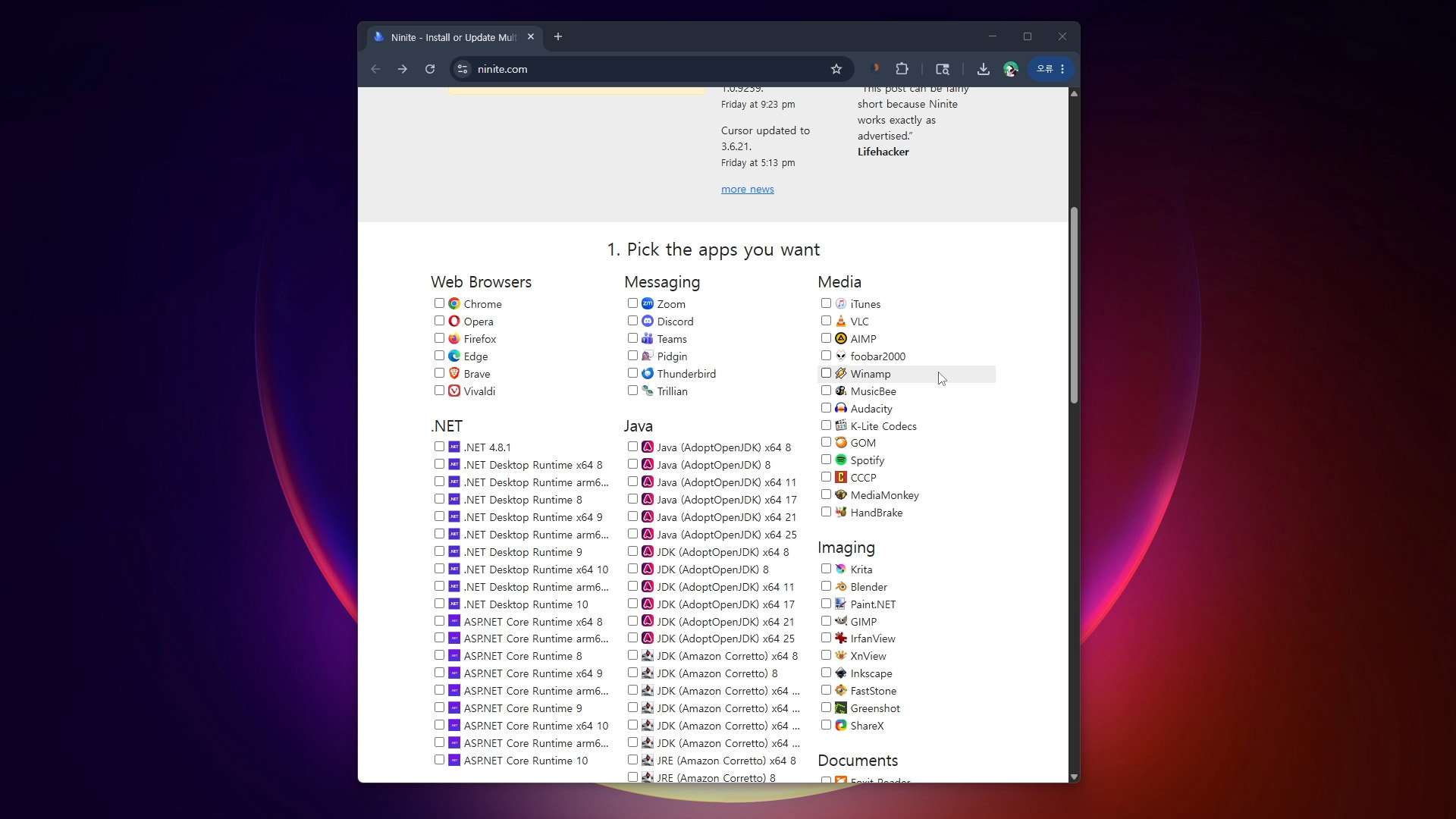This screenshot has width=1456, height=819.
Task: Click the 'IrfanView' label
Action: pyautogui.click(x=873, y=639)
